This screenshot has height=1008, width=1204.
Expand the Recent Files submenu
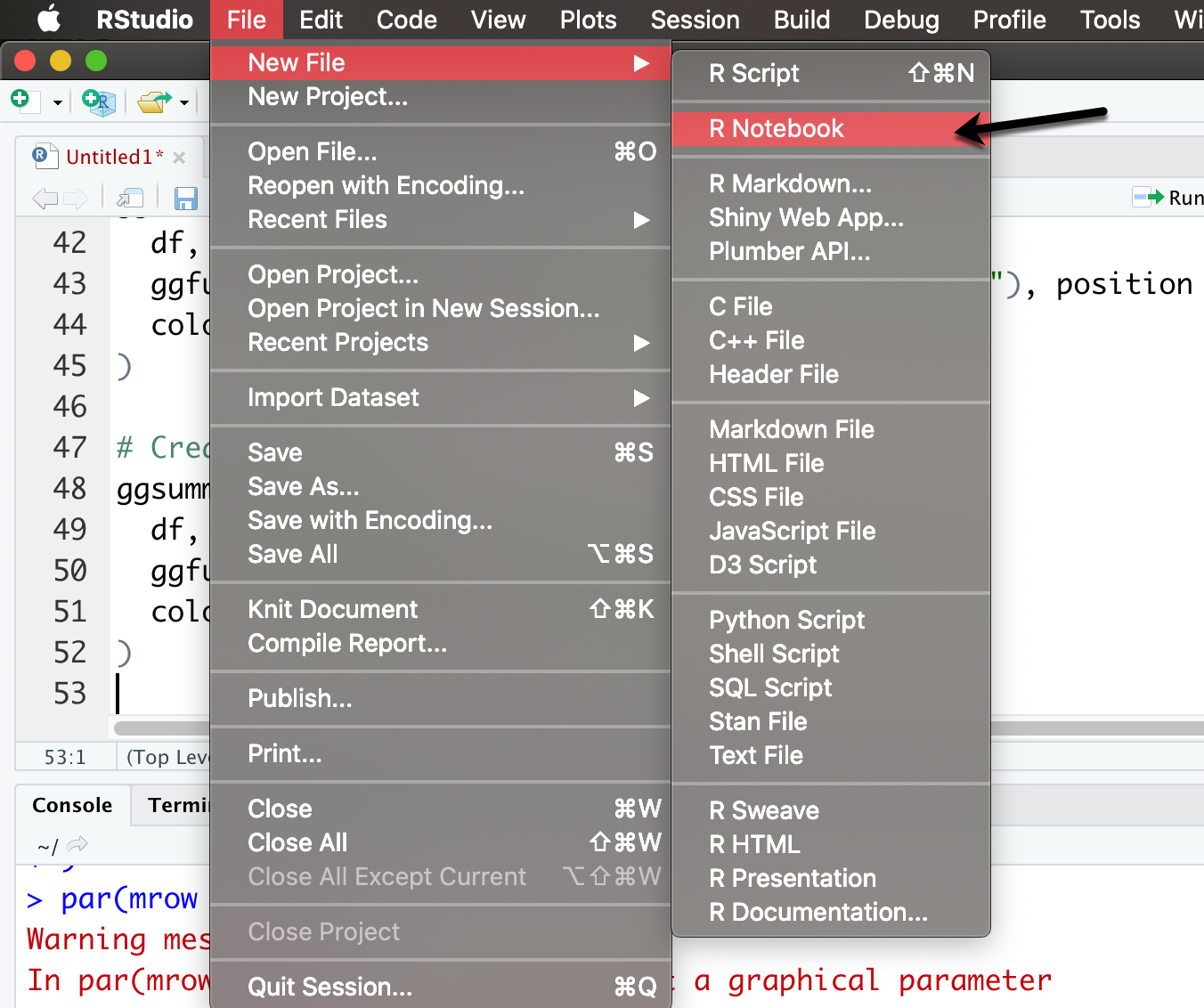click(440, 219)
